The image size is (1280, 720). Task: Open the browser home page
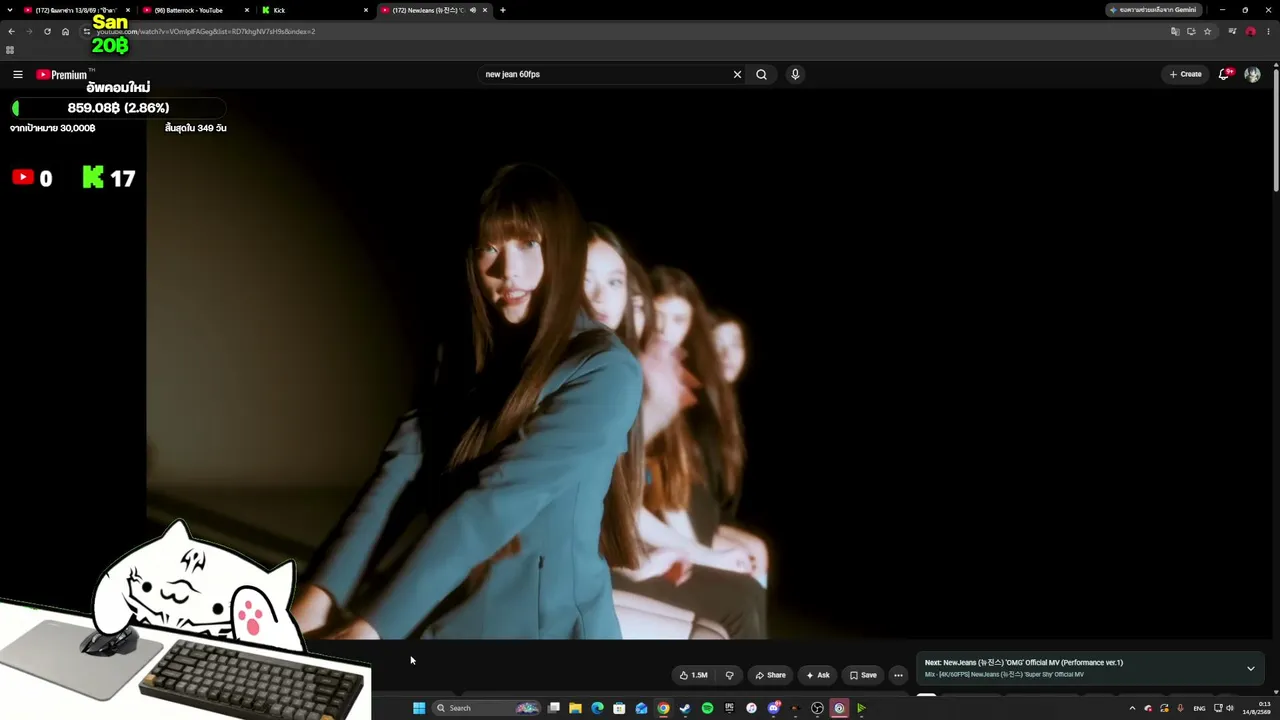[x=65, y=31]
